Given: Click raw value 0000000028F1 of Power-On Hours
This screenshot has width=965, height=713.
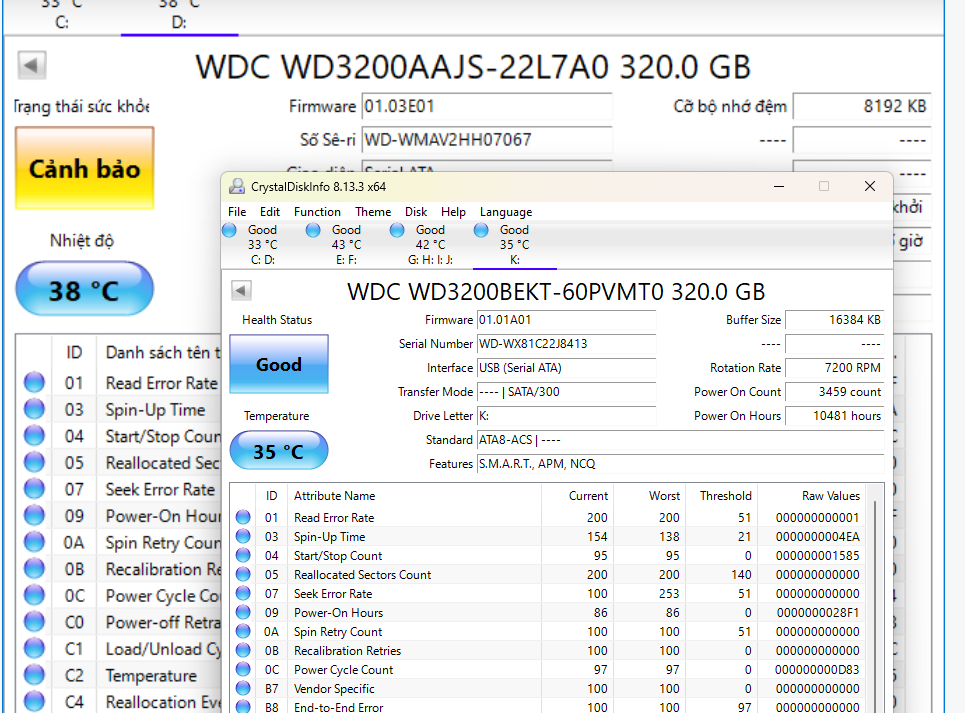Looking at the screenshot, I should (x=817, y=613).
